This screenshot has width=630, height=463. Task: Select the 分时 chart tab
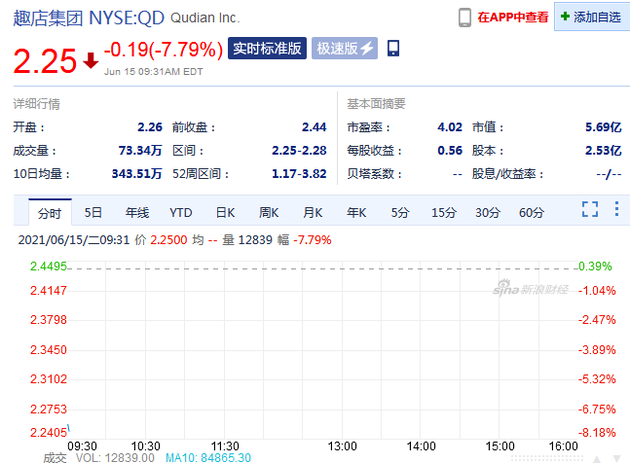(49, 212)
